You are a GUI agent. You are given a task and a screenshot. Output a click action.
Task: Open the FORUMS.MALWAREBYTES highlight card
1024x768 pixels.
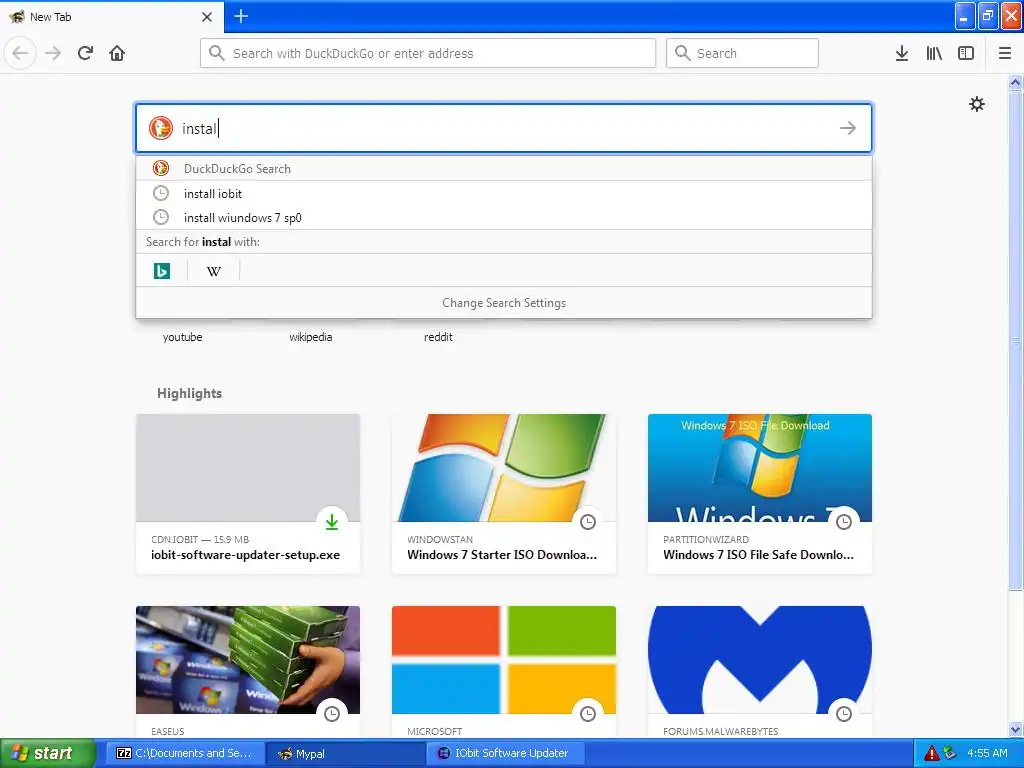pyautogui.click(x=760, y=672)
